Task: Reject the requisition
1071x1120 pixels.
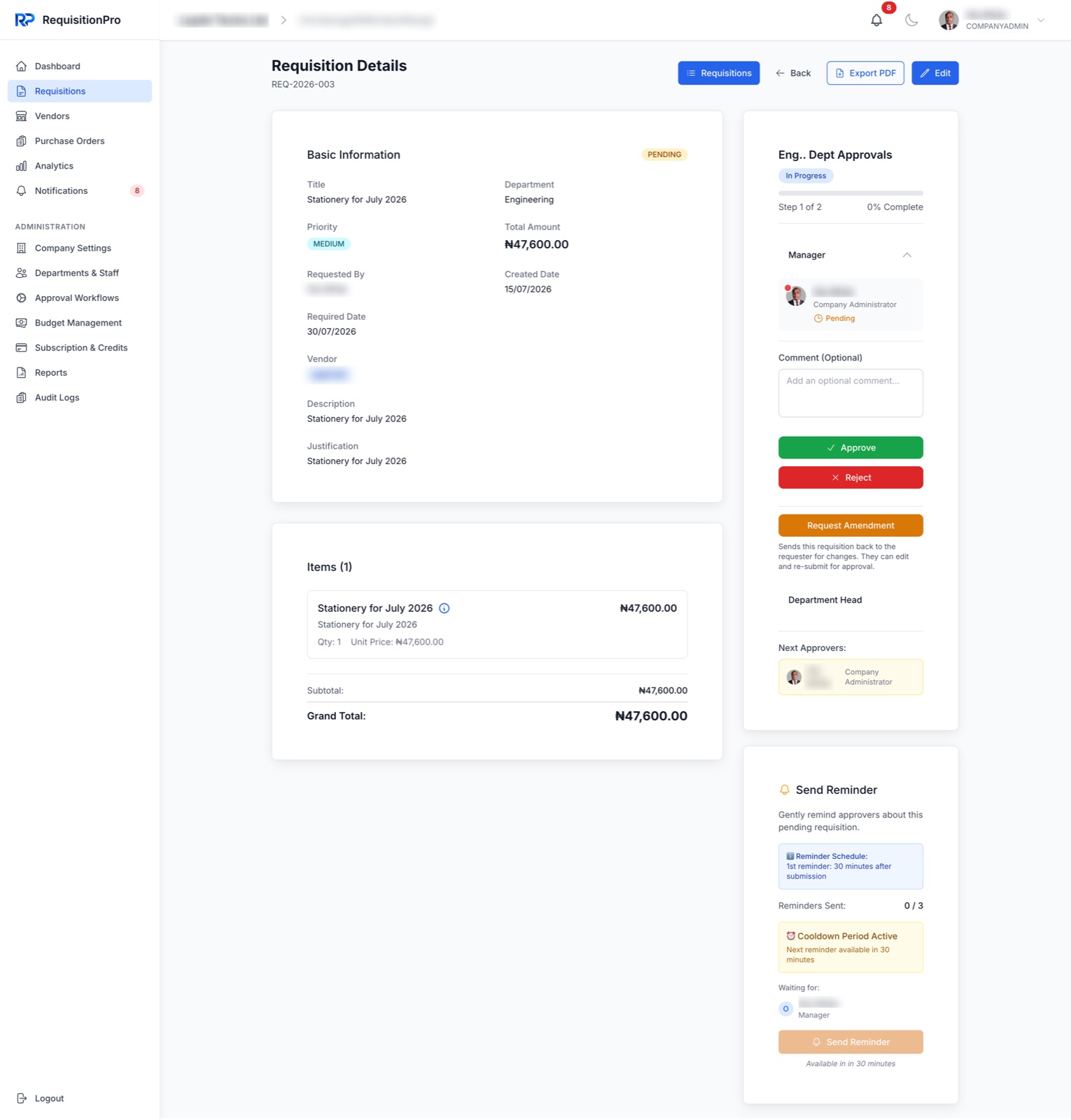Action: coord(850,477)
